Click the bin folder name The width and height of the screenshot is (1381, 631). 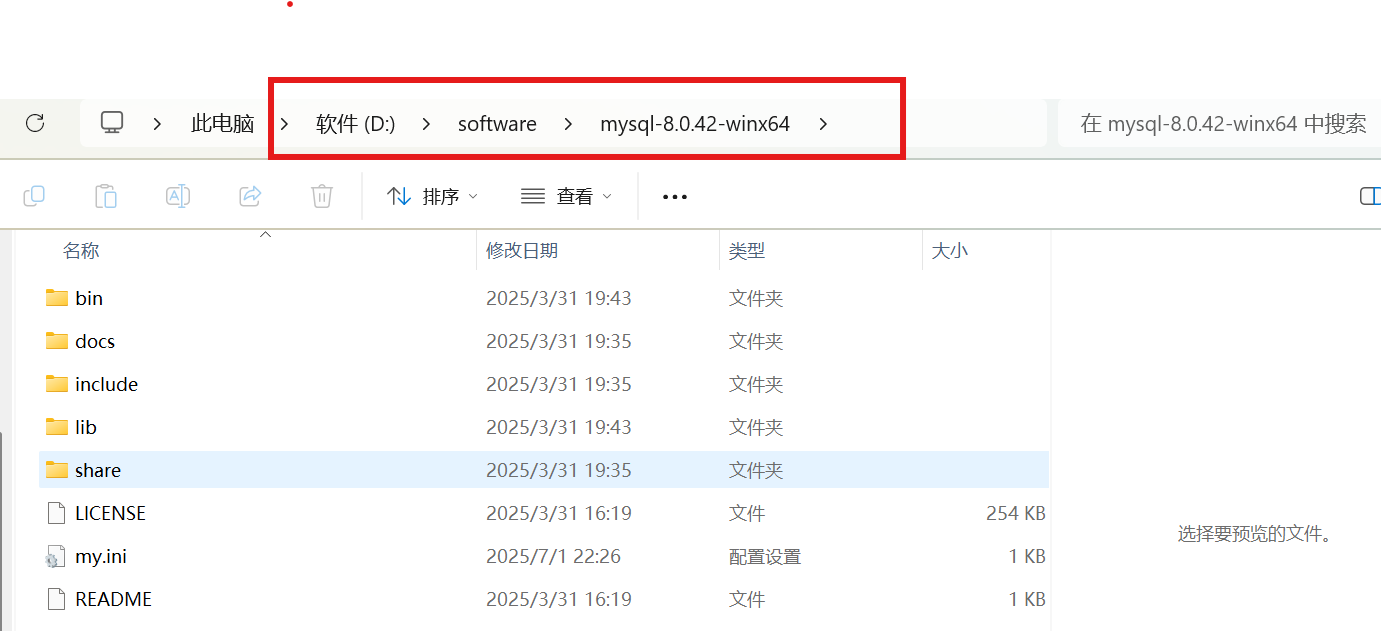(x=89, y=298)
